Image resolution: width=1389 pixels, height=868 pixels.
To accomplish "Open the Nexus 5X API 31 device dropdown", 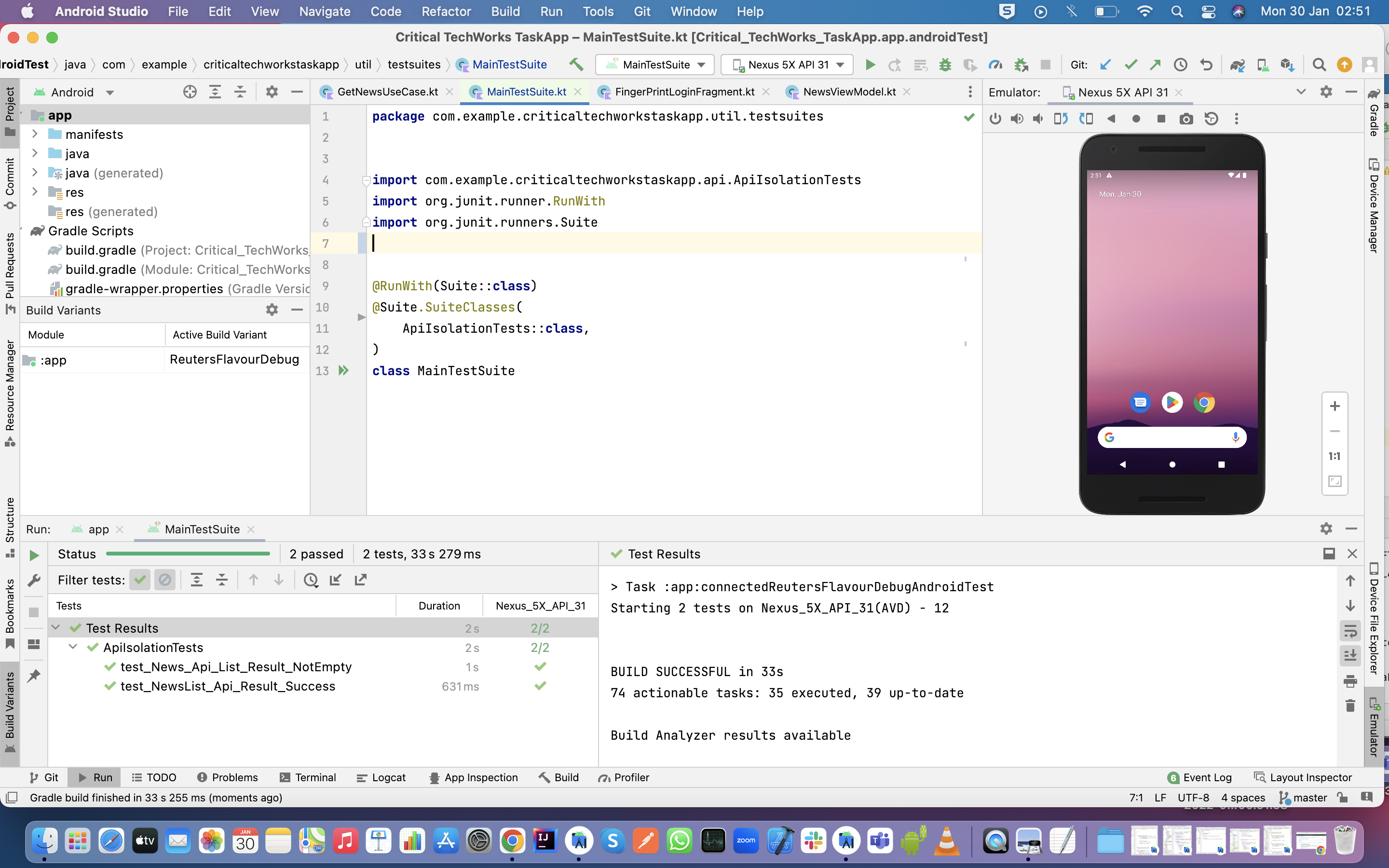I will (786, 64).
